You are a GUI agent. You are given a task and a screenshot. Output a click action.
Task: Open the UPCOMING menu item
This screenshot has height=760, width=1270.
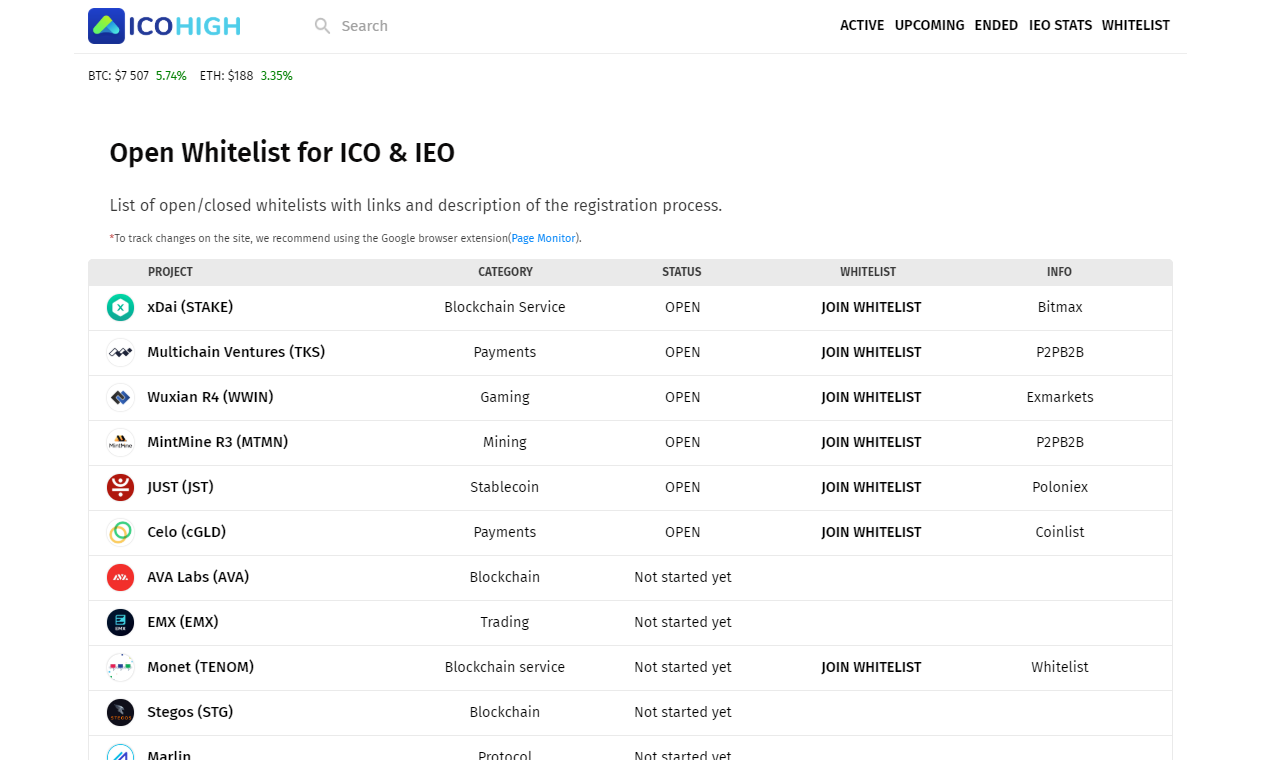coord(930,26)
